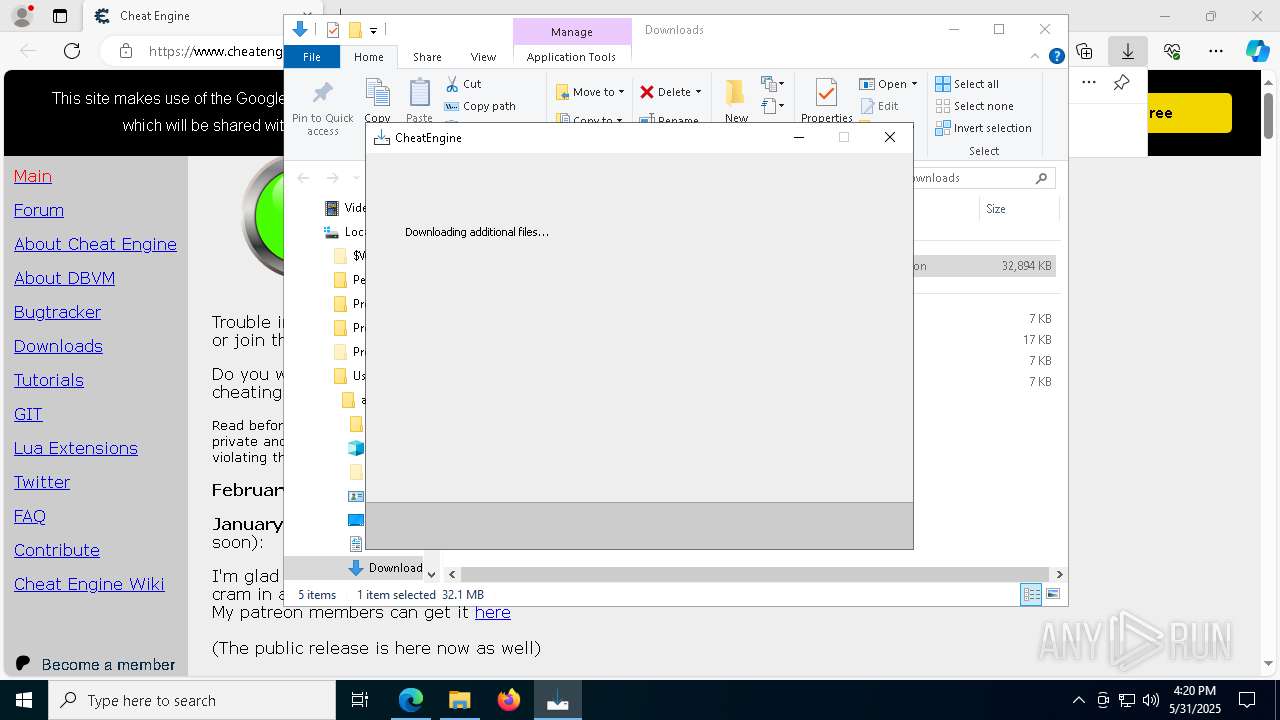Open Edge settings and more ellipsis
Viewport: 1280px width, 720px height.
click(x=1215, y=50)
